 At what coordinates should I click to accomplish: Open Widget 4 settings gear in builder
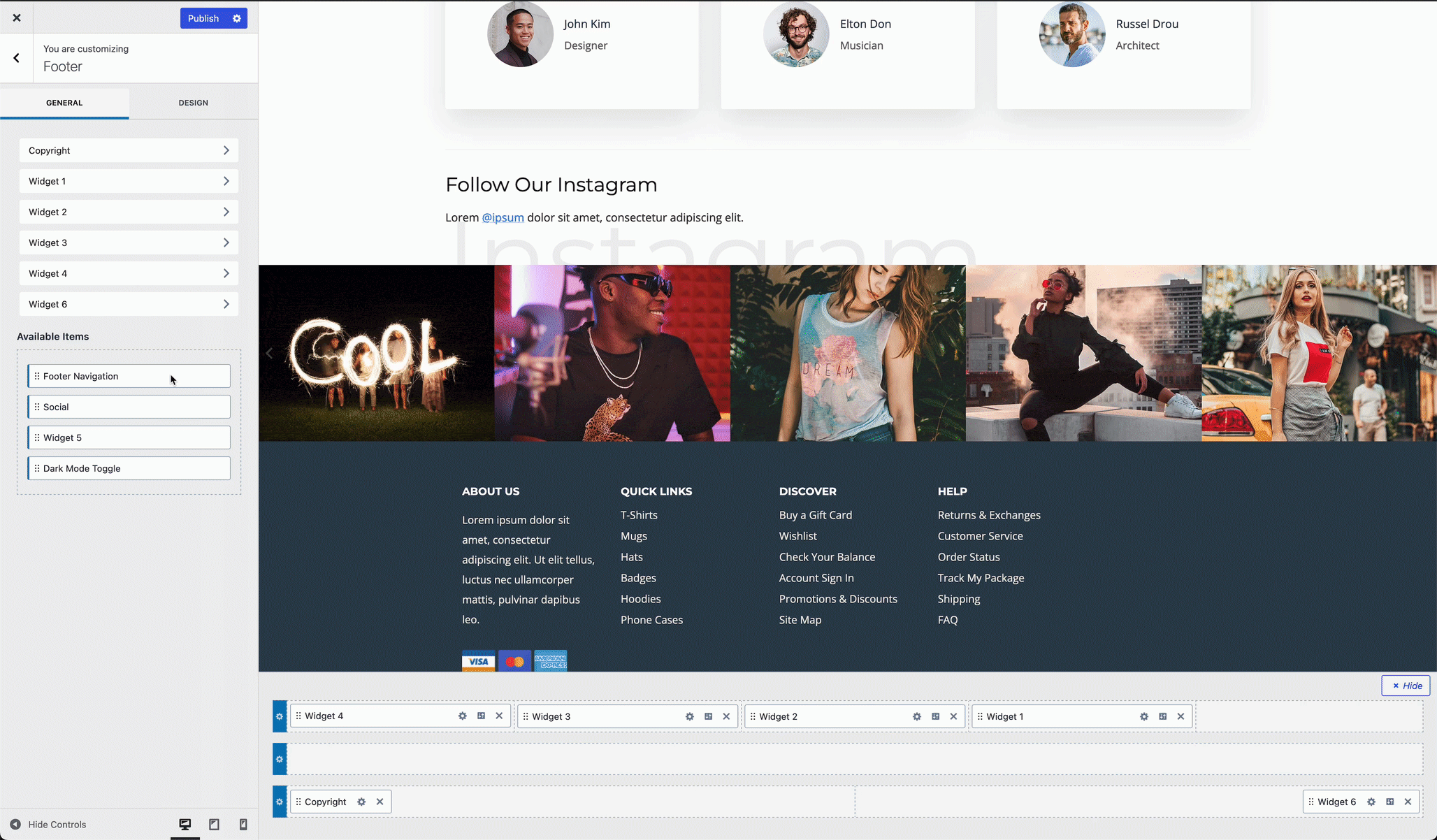click(x=462, y=716)
